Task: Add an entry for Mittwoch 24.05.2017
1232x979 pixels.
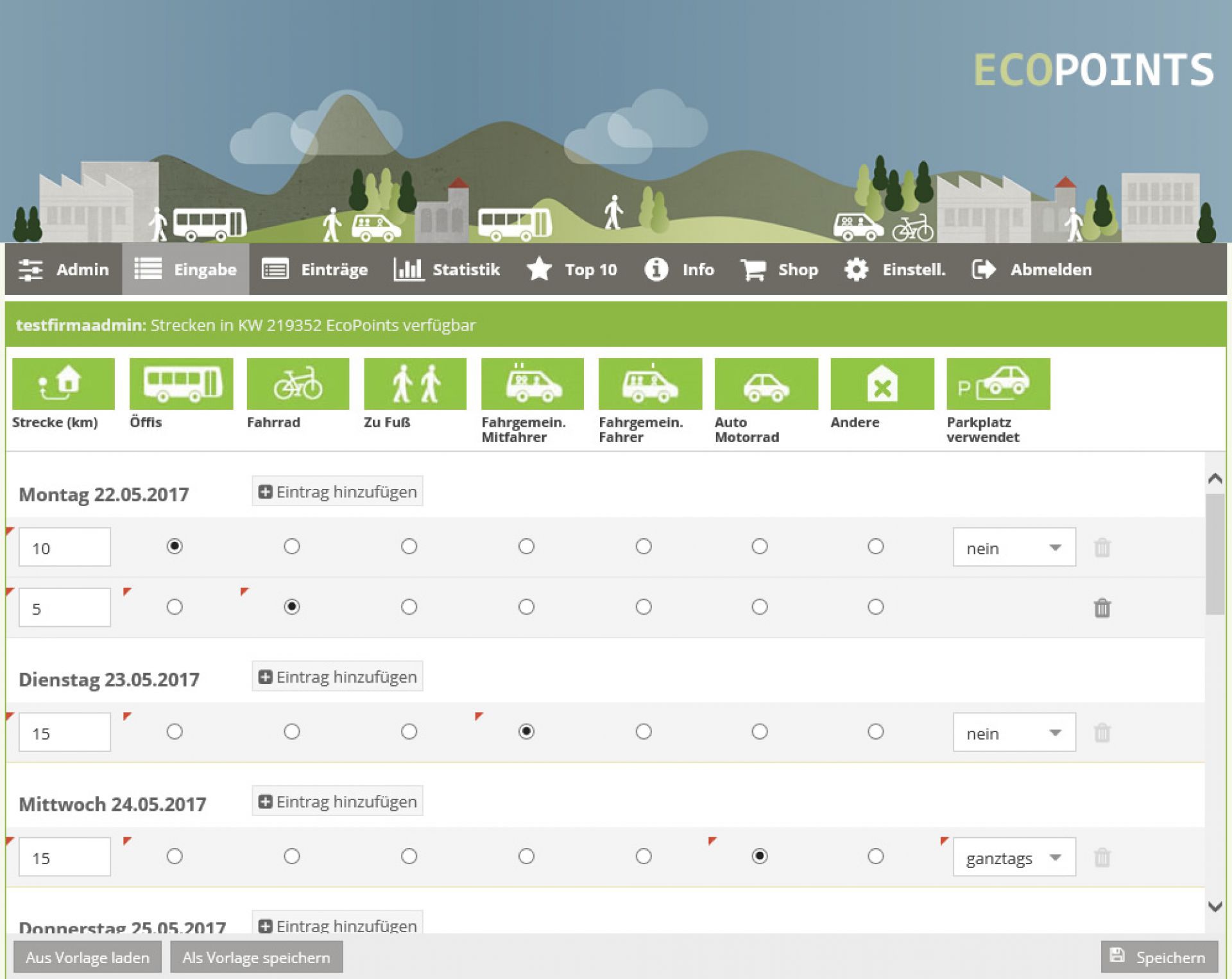Action: pos(338,801)
